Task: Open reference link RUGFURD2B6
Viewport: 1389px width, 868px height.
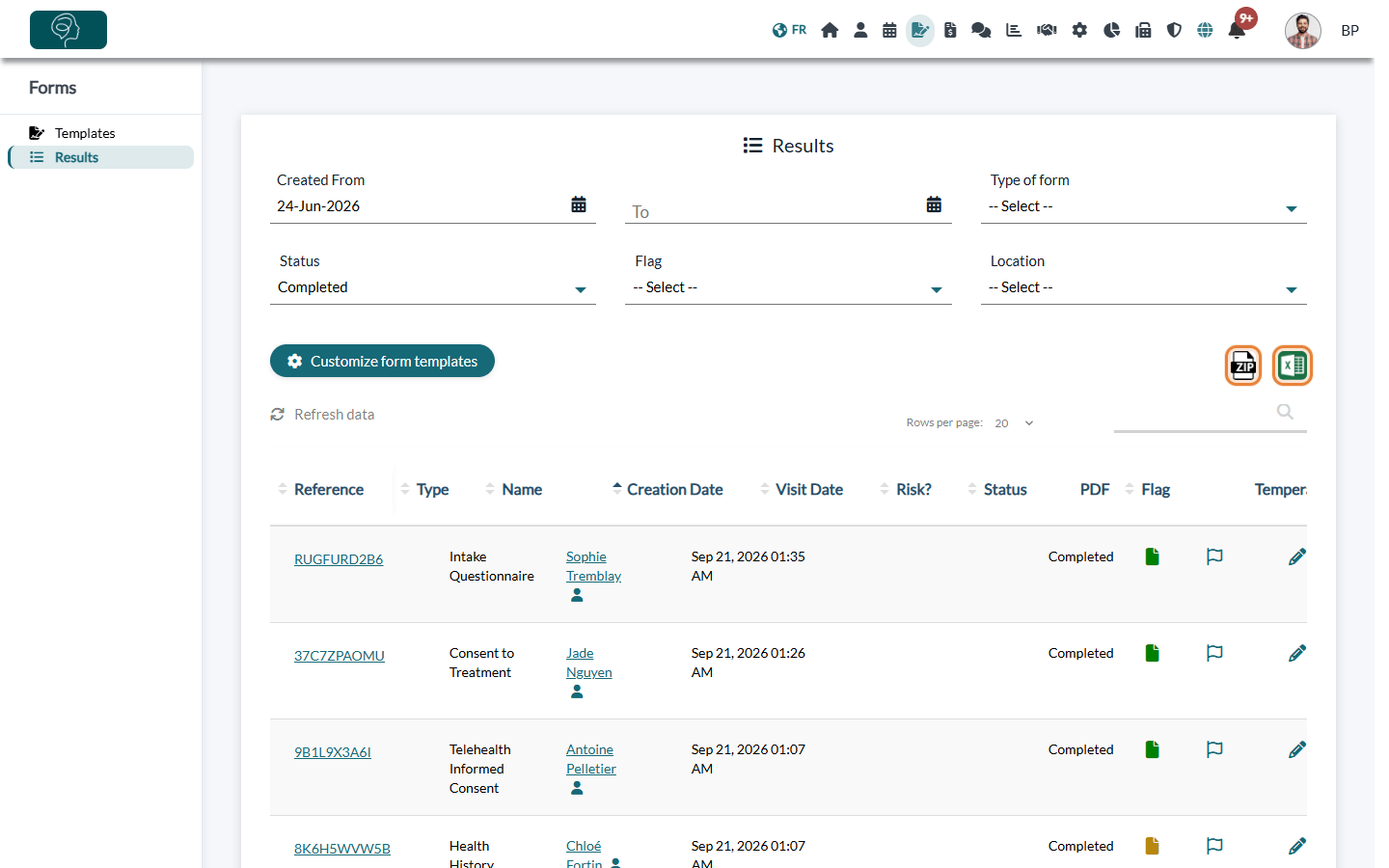Action: click(339, 559)
